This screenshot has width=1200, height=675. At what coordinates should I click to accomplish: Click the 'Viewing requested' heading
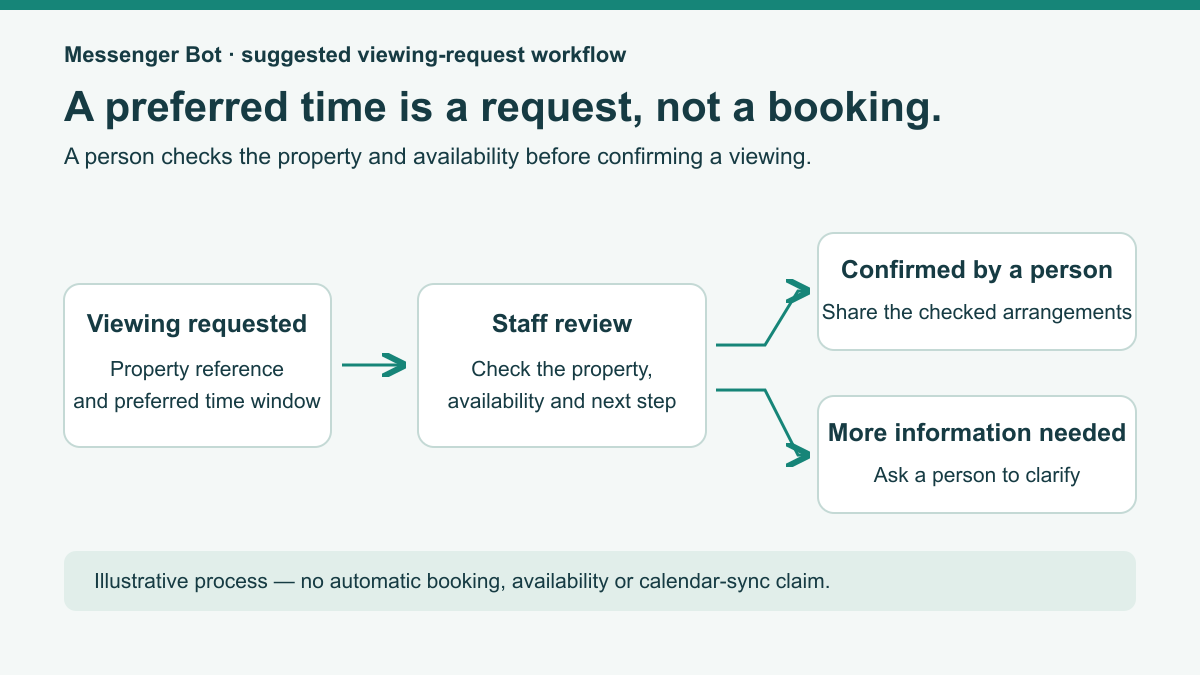(197, 324)
